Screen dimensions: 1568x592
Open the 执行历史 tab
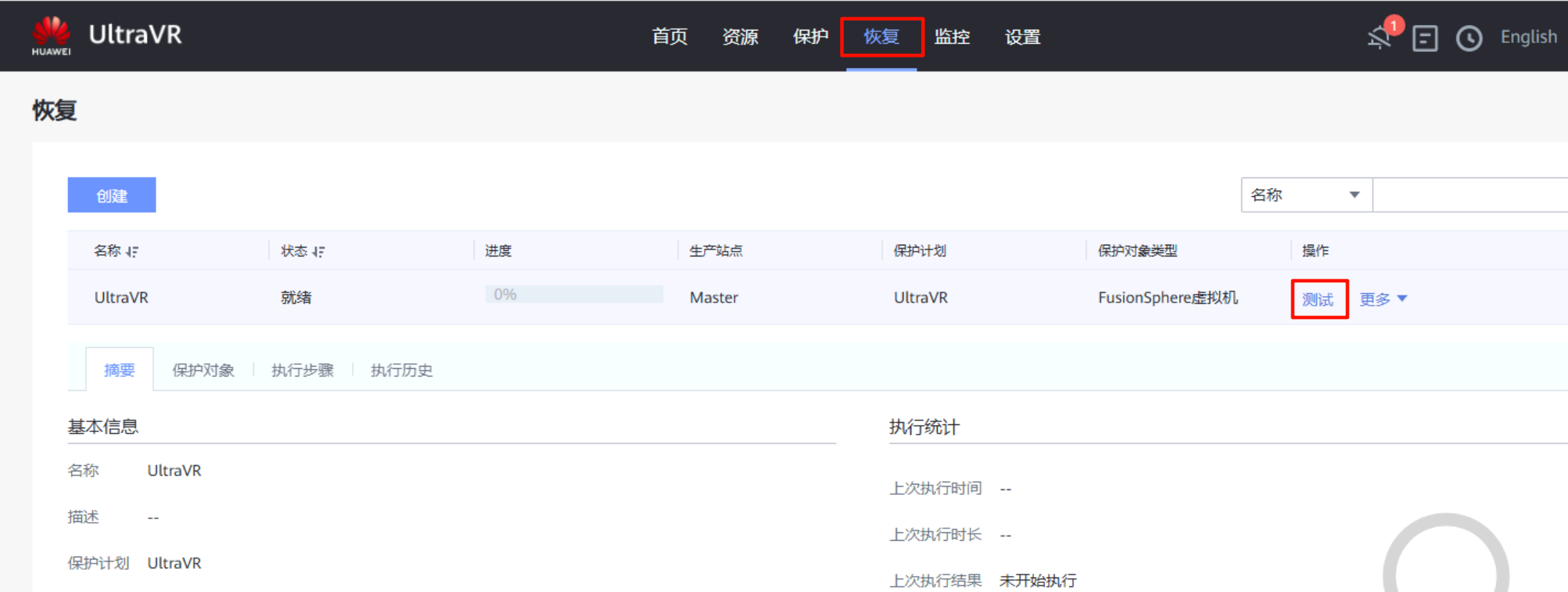(x=402, y=370)
